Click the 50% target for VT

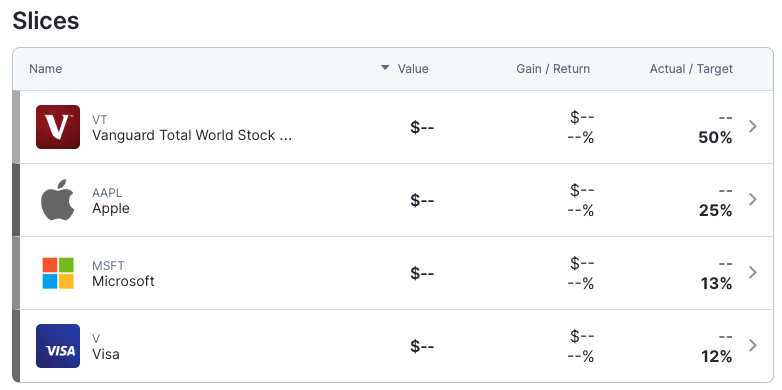(715, 138)
